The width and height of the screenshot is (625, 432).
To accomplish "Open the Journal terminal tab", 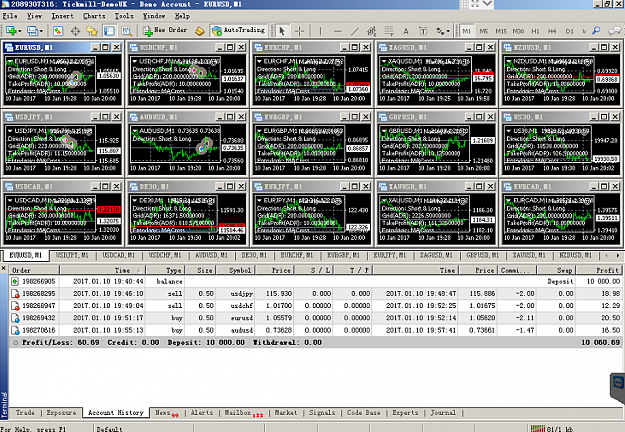I will [442, 413].
